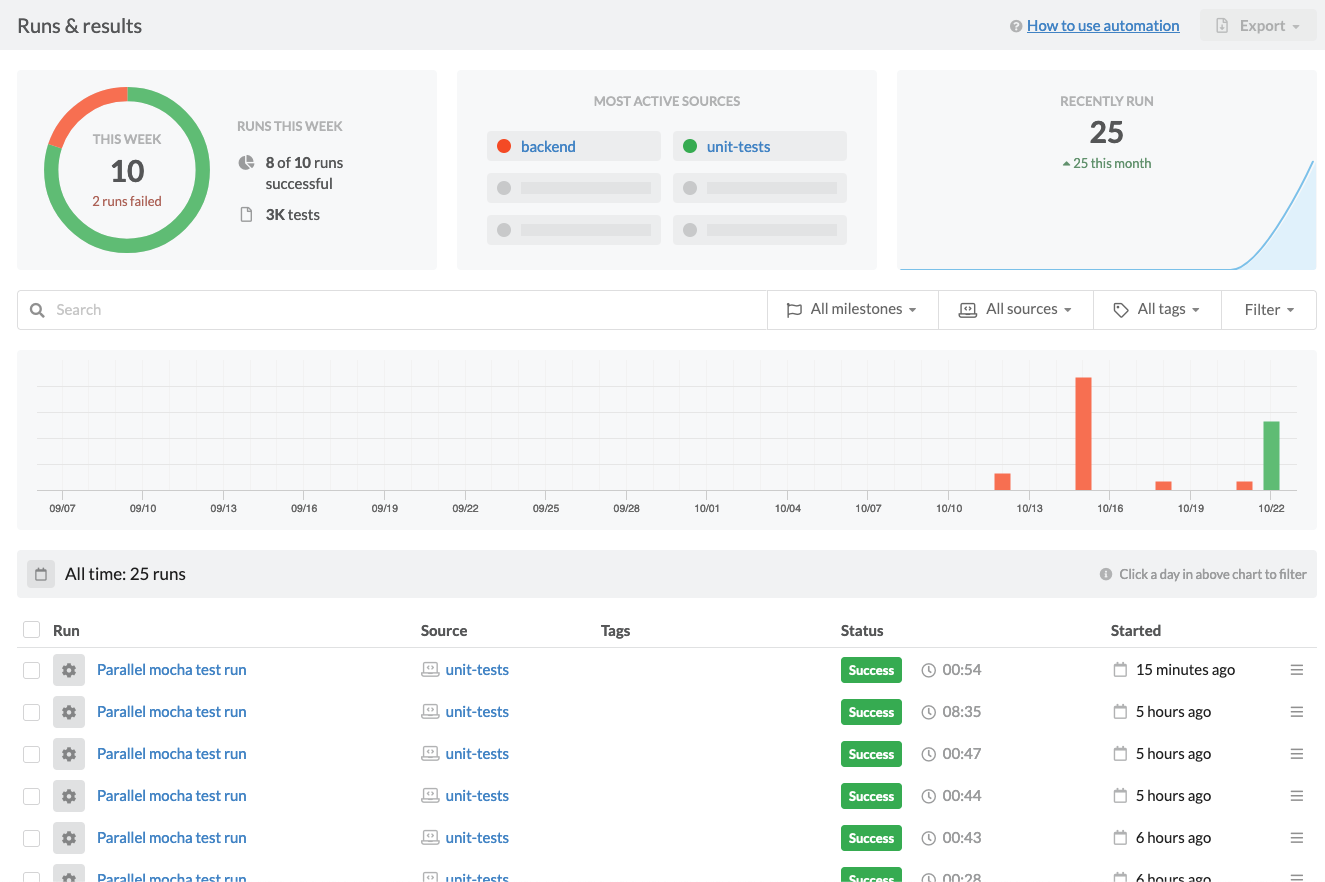Click Success badge of the 08:35 run
This screenshot has height=882, width=1325.
(871, 712)
